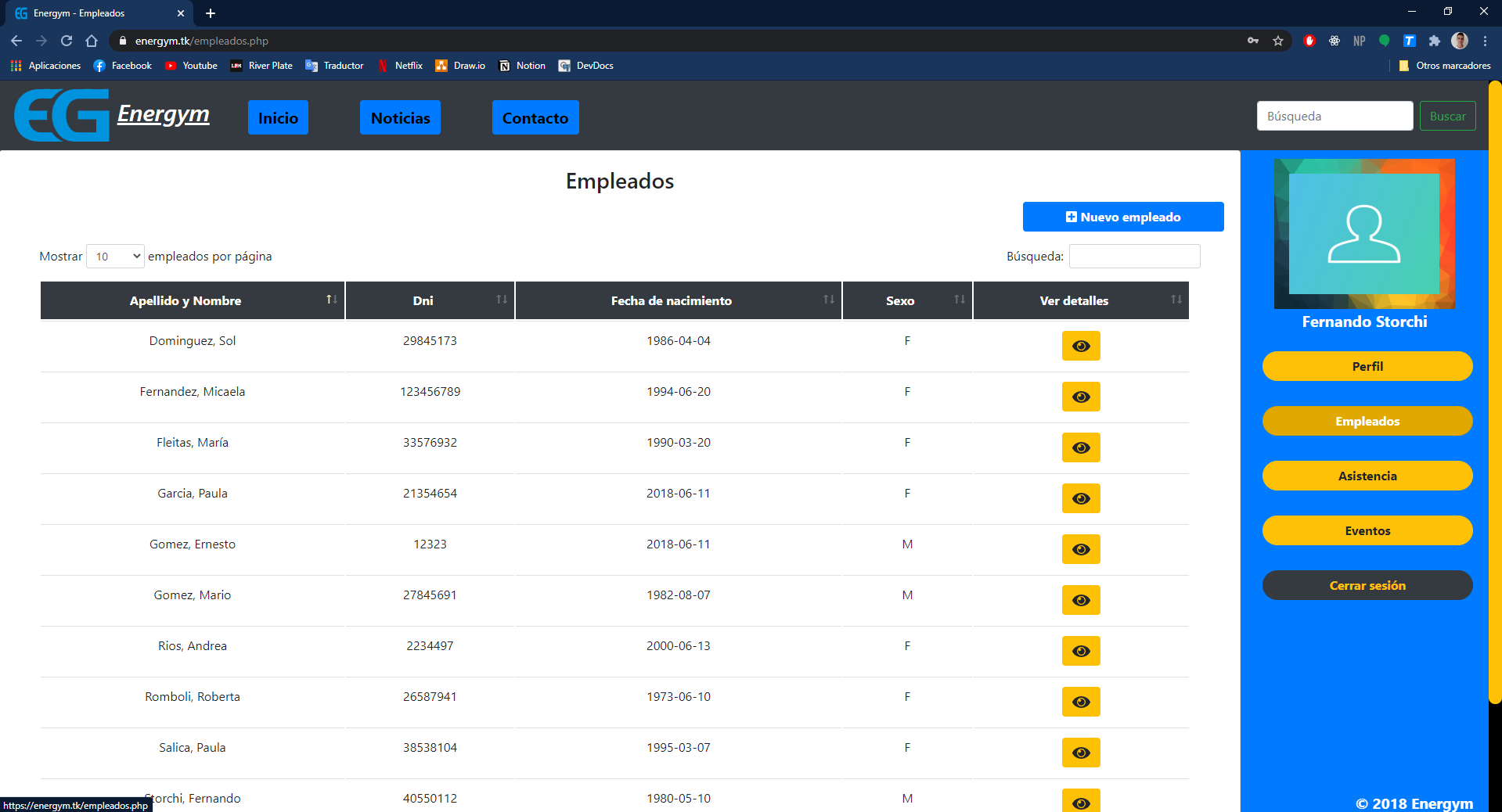Open the Perfil sidebar item
The width and height of the screenshot is (1502, 812).
[x=1367, y=366]
